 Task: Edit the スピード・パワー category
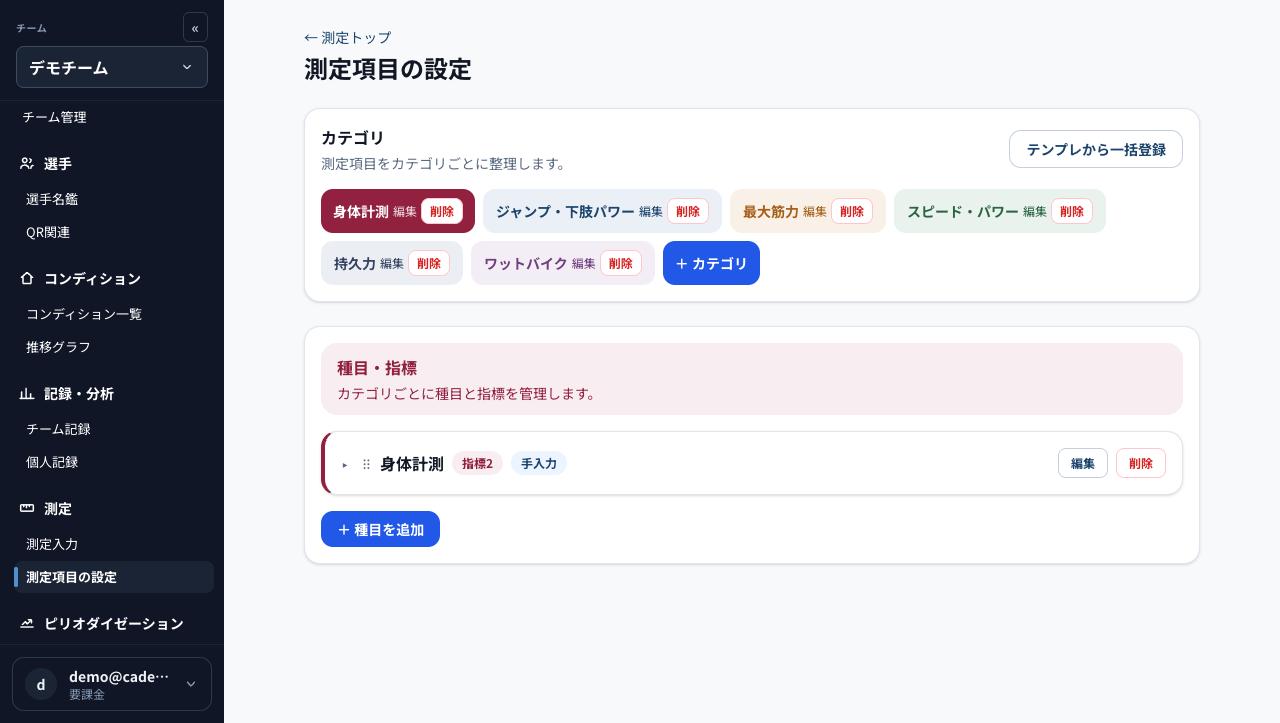click(x=1035, y=211)
